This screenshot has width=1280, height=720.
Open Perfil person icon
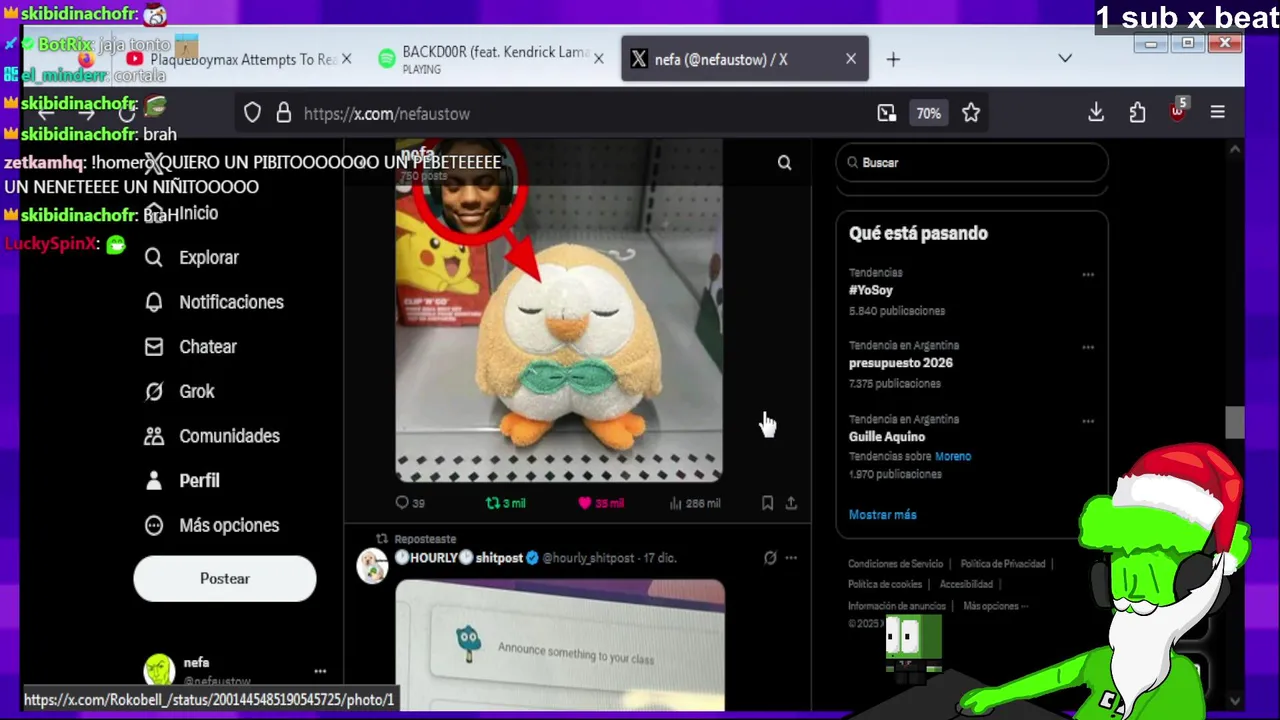point(153,481)
